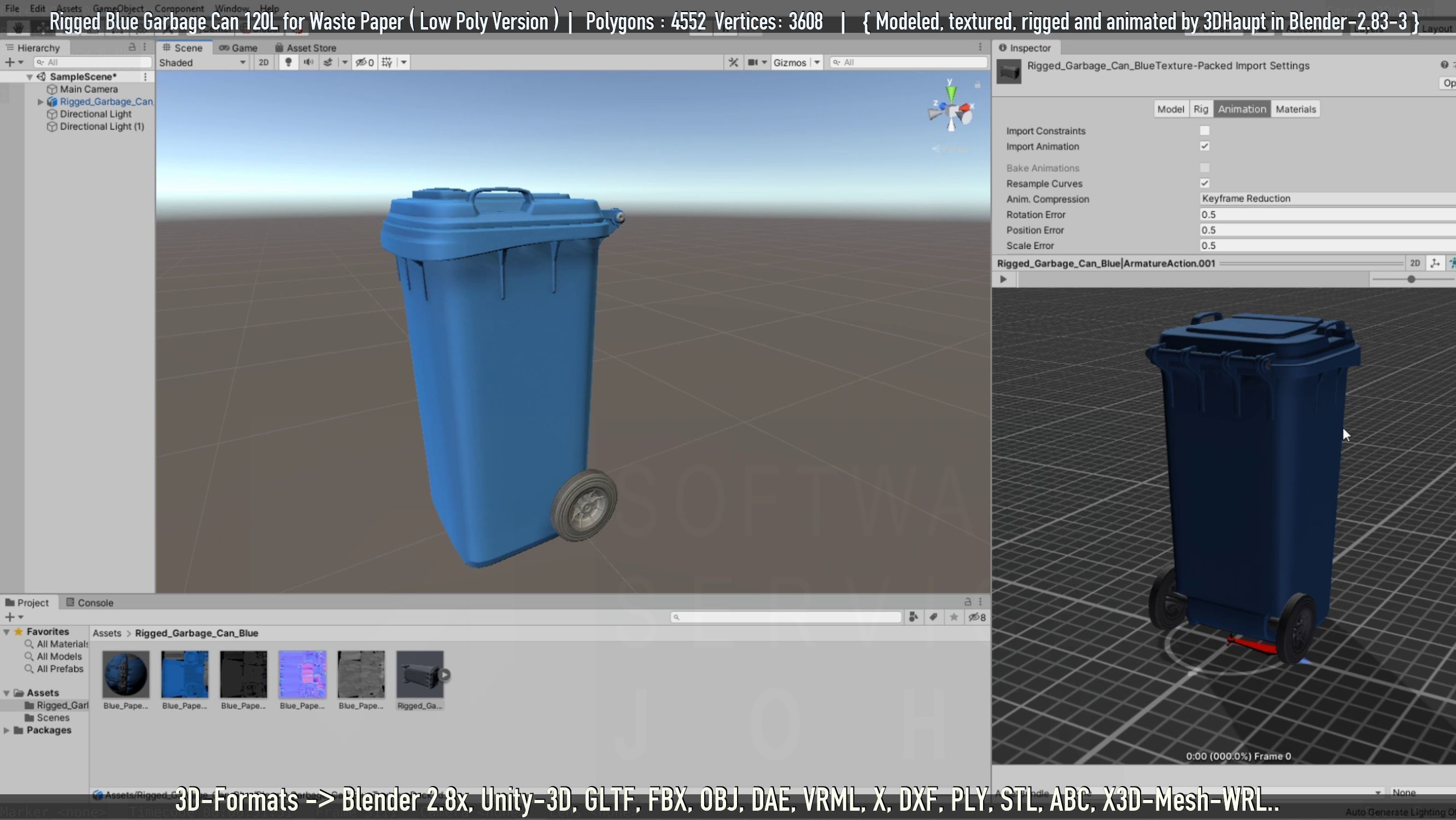Open Project create plus dropdown
1456x820 pixels.
[14, 617]
